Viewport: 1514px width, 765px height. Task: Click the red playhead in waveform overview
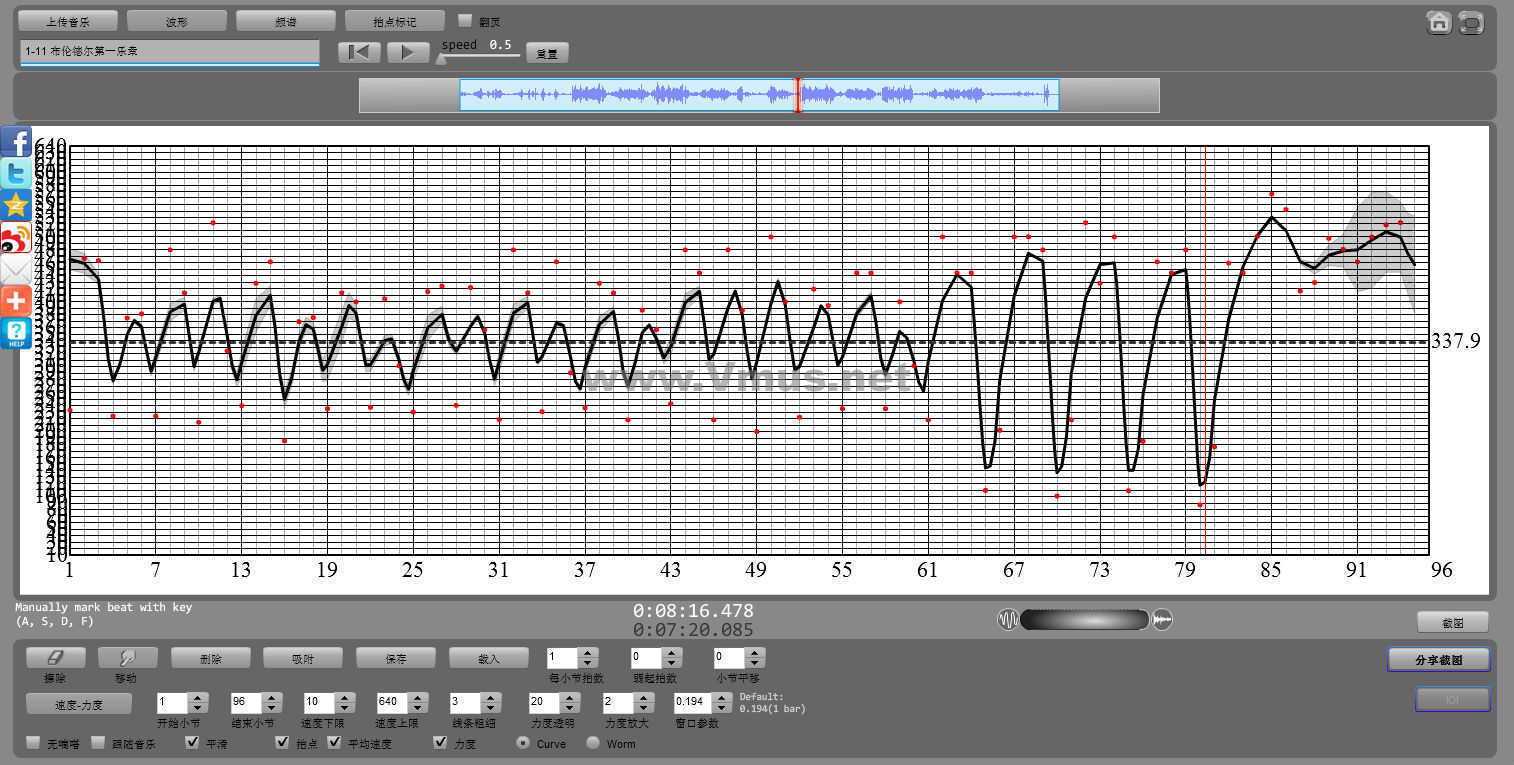(797, 95)
